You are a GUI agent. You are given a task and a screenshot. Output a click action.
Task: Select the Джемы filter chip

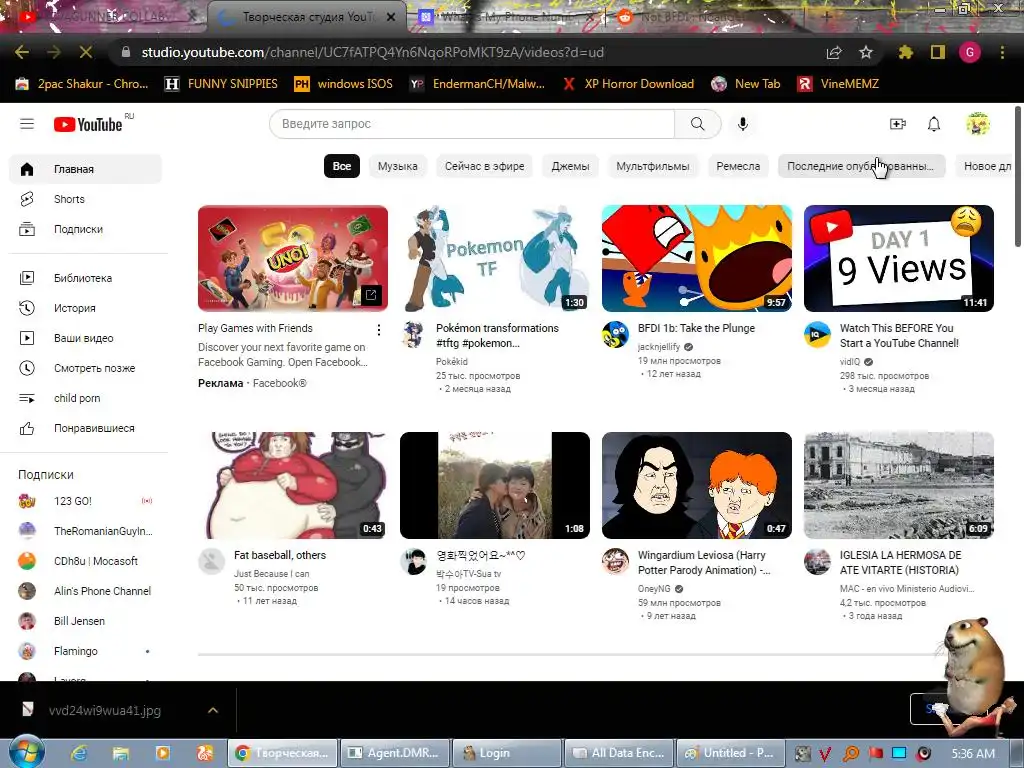pos(570,166)
